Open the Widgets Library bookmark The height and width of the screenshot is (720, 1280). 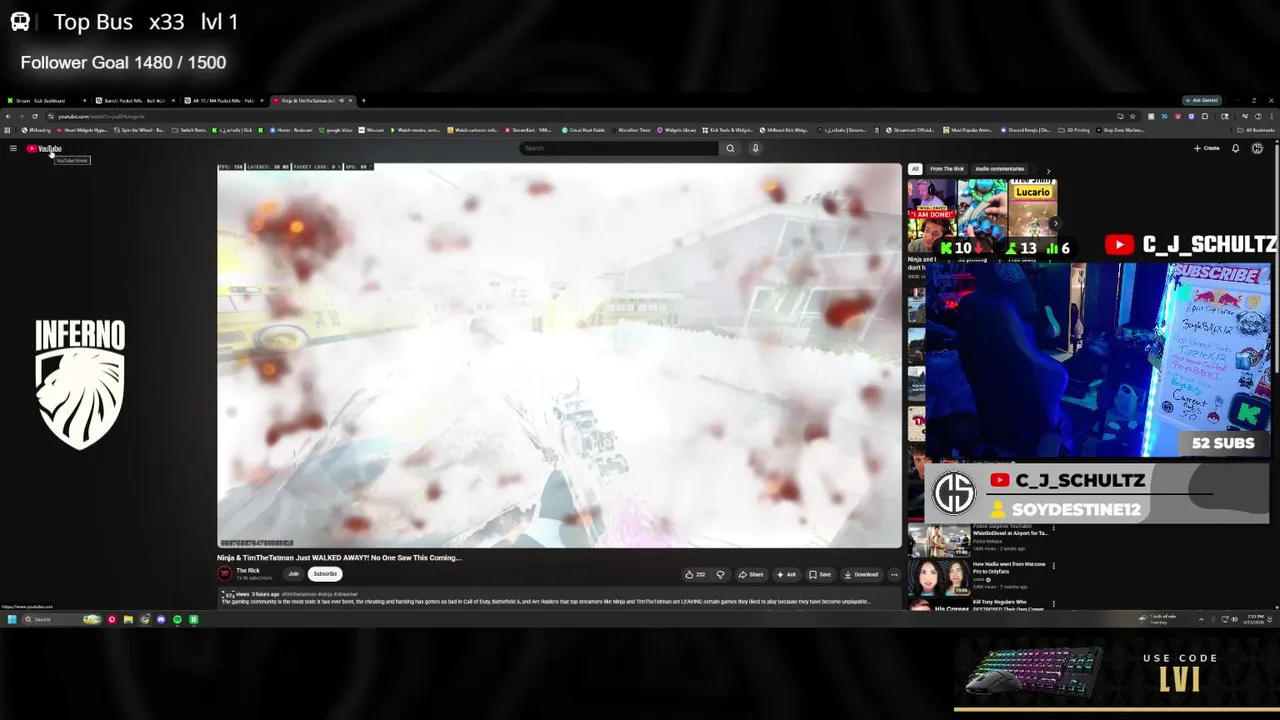click(677, 130)
